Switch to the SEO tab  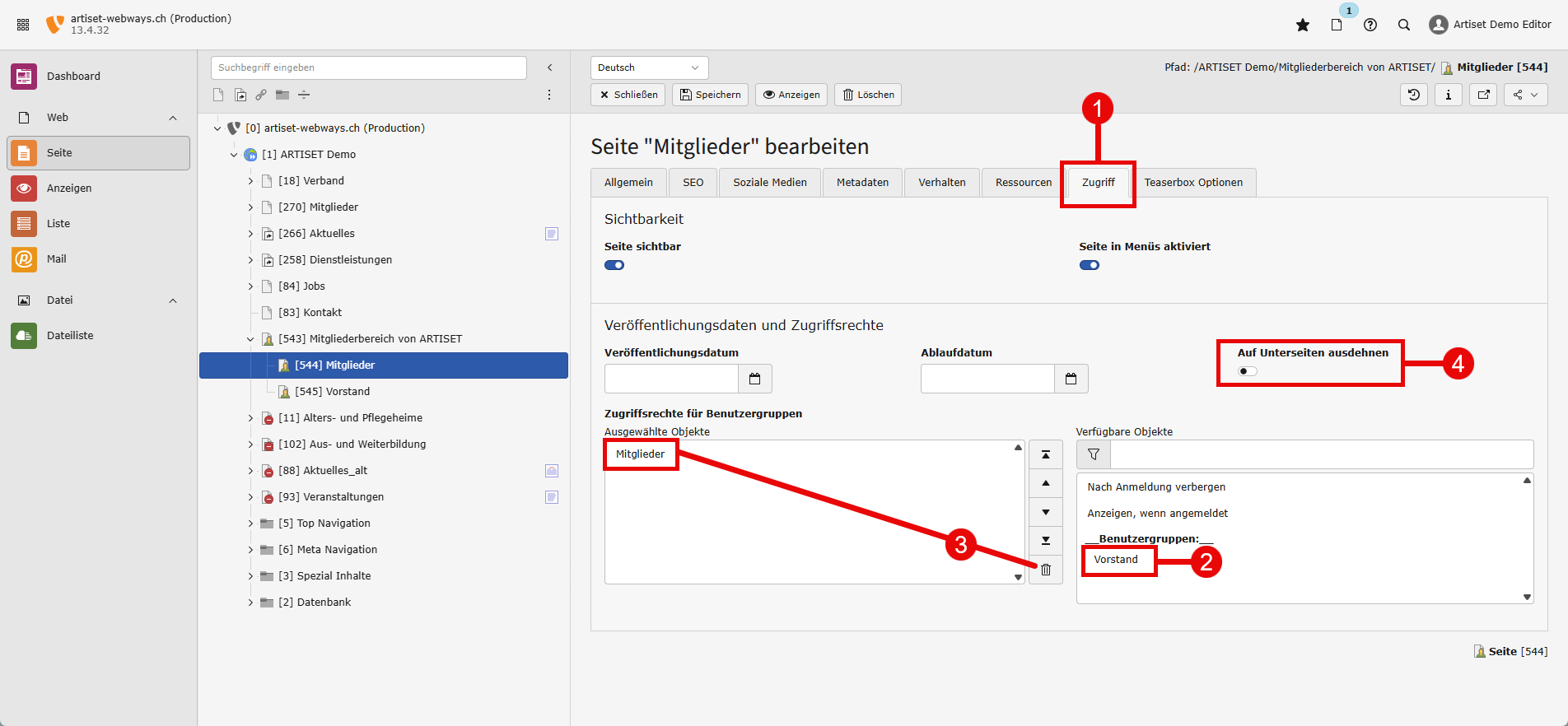point(693,183)
